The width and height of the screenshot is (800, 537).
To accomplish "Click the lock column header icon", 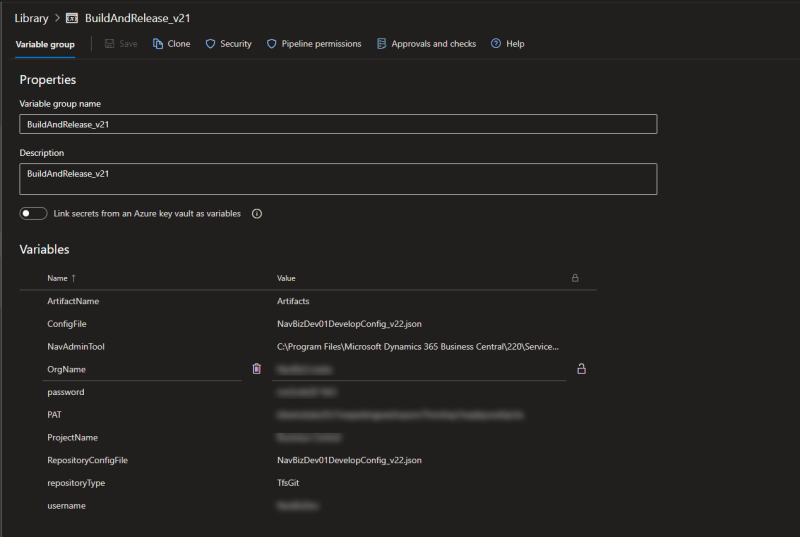I will (574, 278).
